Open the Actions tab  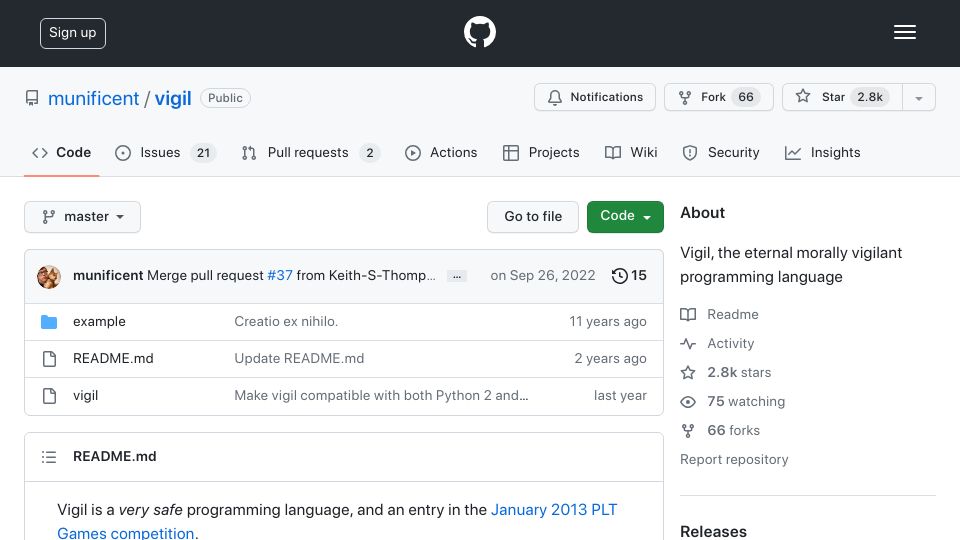click(x=441, y=152)
